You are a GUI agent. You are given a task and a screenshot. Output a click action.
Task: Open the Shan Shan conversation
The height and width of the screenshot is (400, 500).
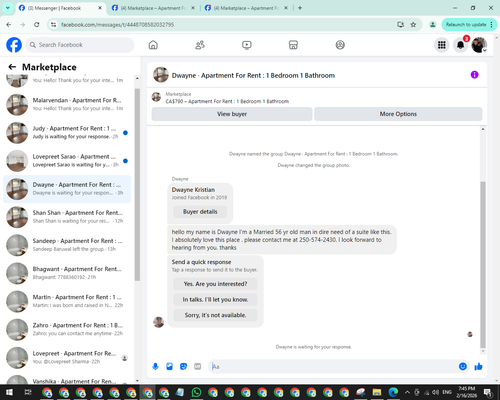[67, 217]
